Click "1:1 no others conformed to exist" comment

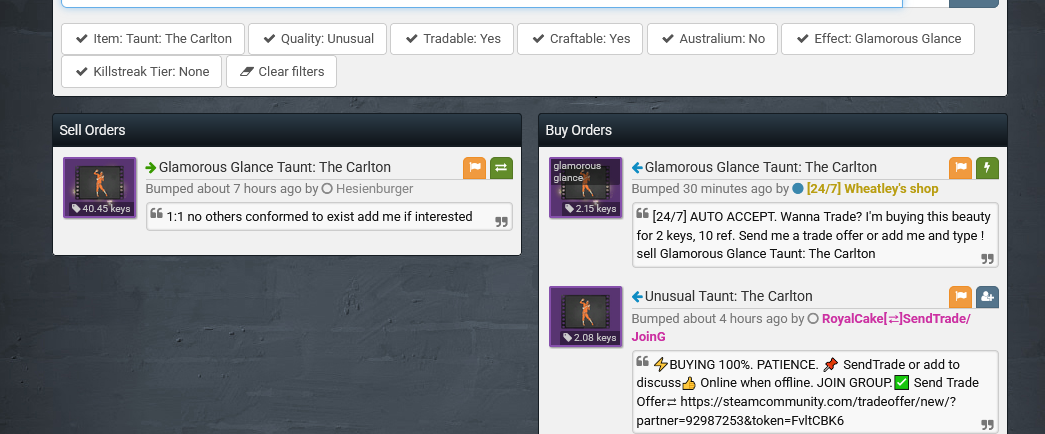[x=329, y=217]
